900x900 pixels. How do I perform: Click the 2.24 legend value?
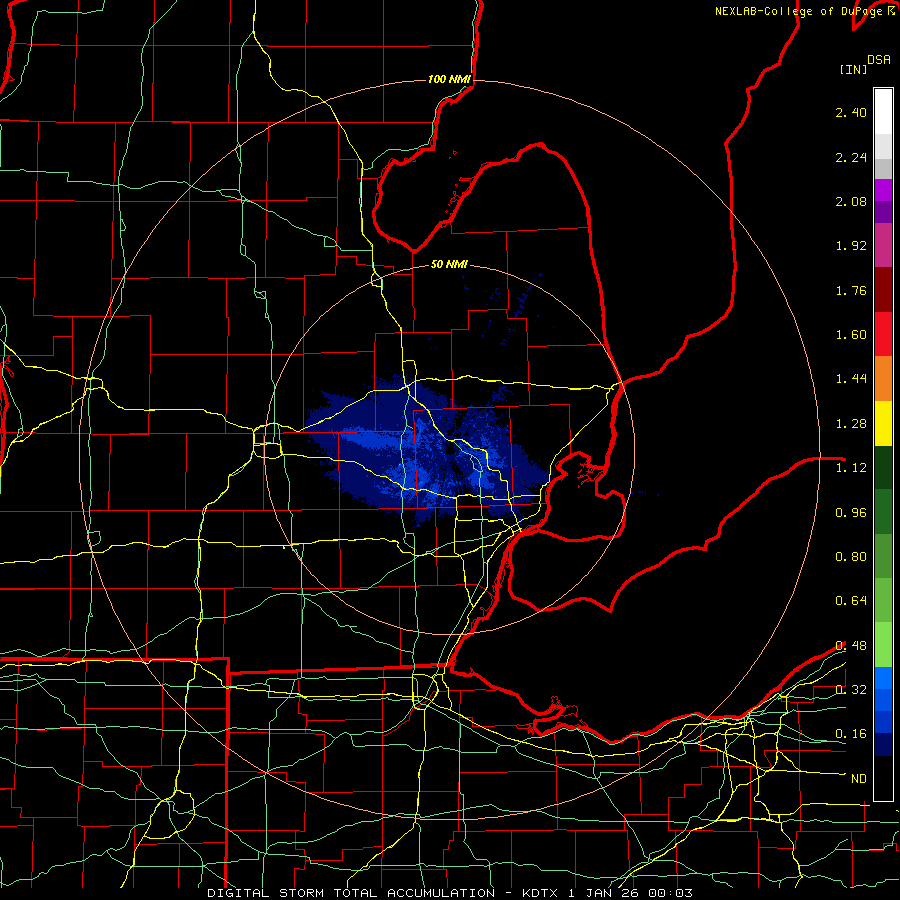(x=851, y=157)
